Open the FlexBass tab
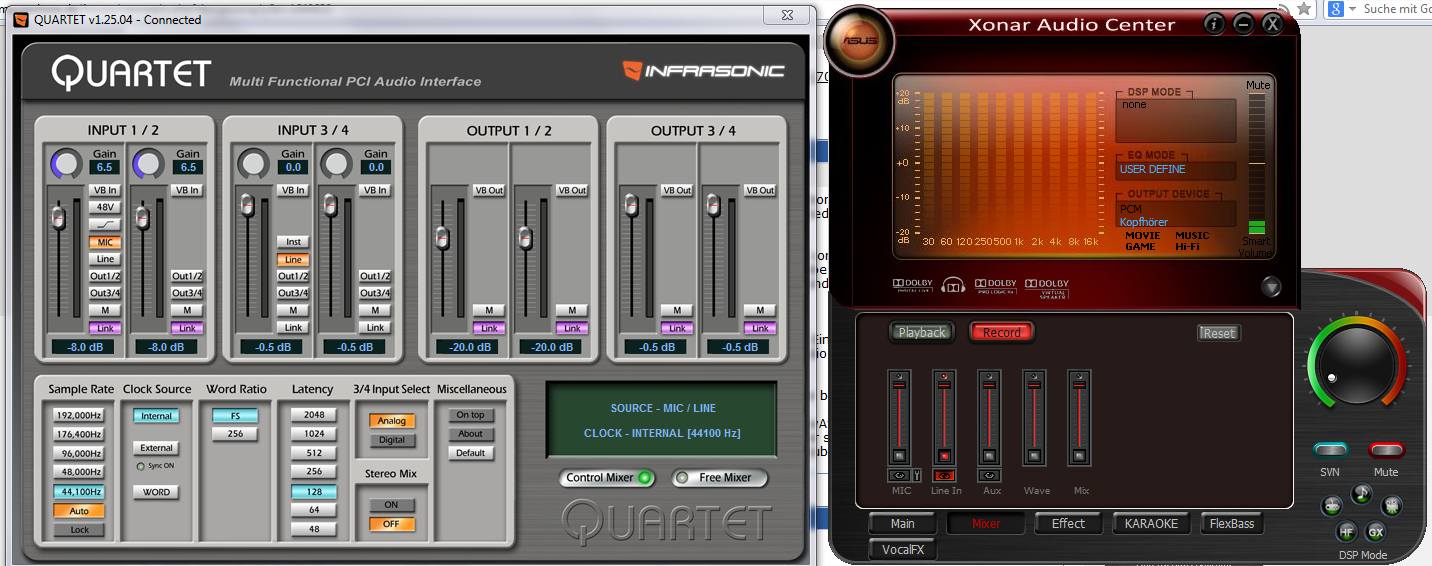 tap(1232, 523)
